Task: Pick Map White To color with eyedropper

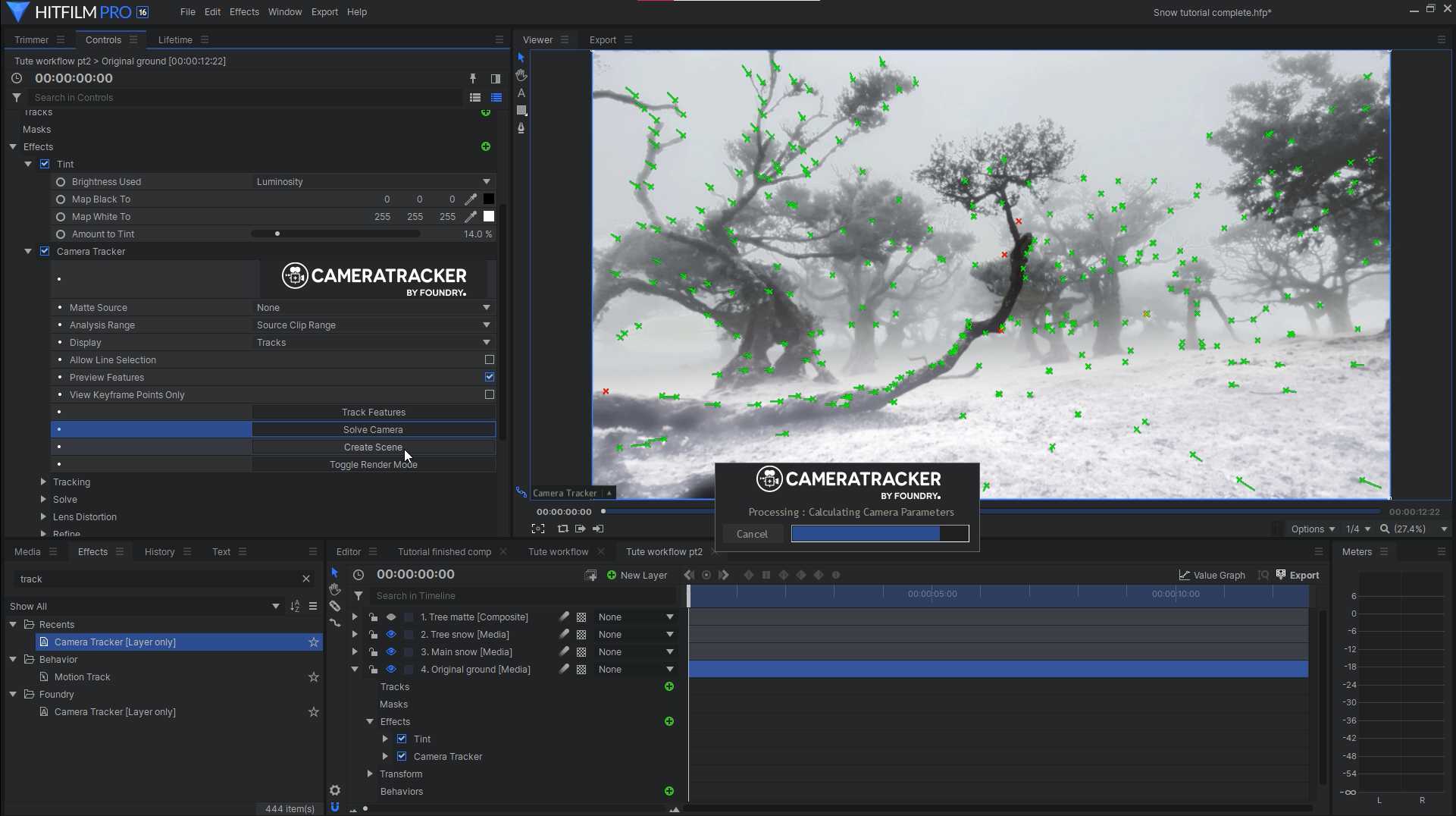Action: click(x=471, y=217)
